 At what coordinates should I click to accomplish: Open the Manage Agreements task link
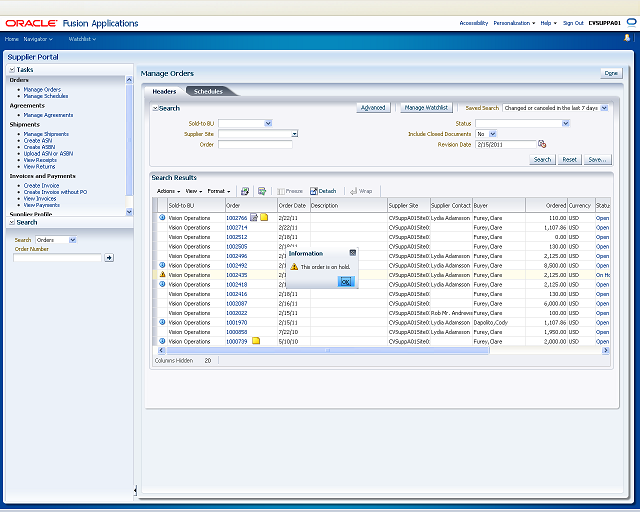(x=48, y=115)
